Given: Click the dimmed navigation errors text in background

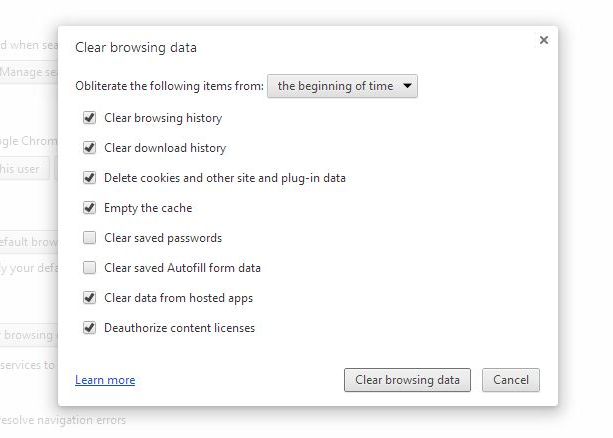Looking at the screenshot, I should (x=62, y=420).
